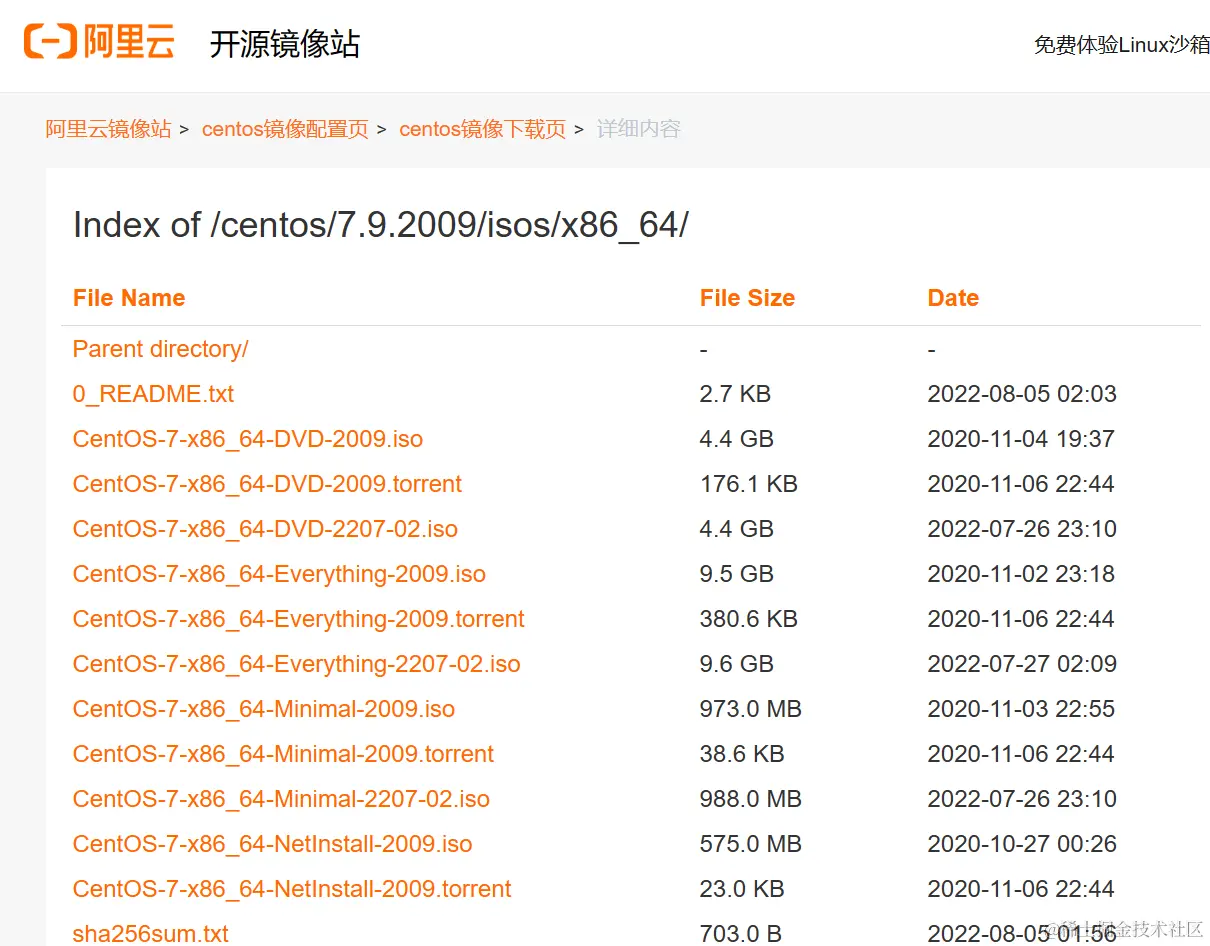1210x946 pixels.
Task: Download CentOS-7-x86_64-DVD-2207-02.iso
Action: point(265,529)
